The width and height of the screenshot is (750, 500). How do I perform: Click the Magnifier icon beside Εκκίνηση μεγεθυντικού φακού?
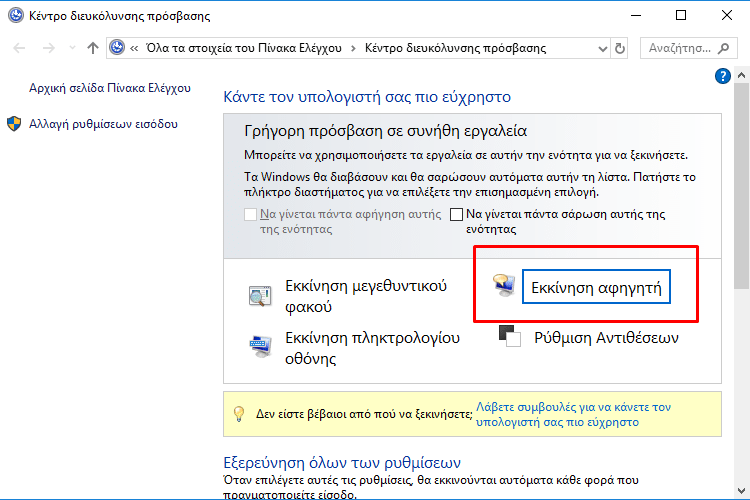click(259, 296)
